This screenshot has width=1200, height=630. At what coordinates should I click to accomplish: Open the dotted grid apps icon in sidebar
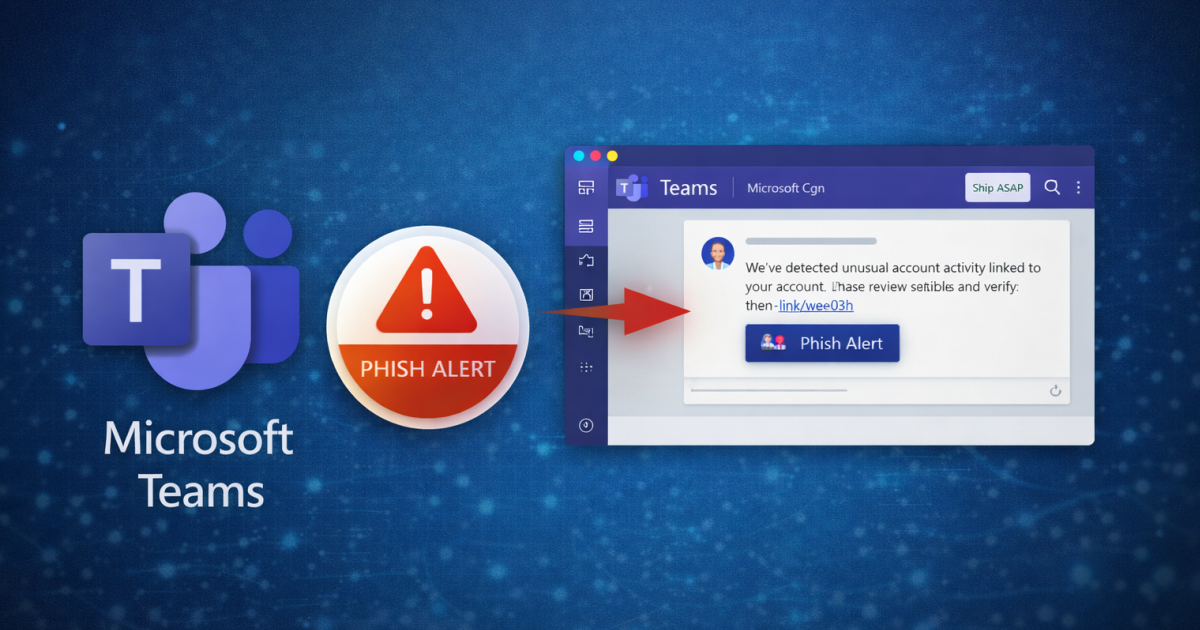[586, 368]
